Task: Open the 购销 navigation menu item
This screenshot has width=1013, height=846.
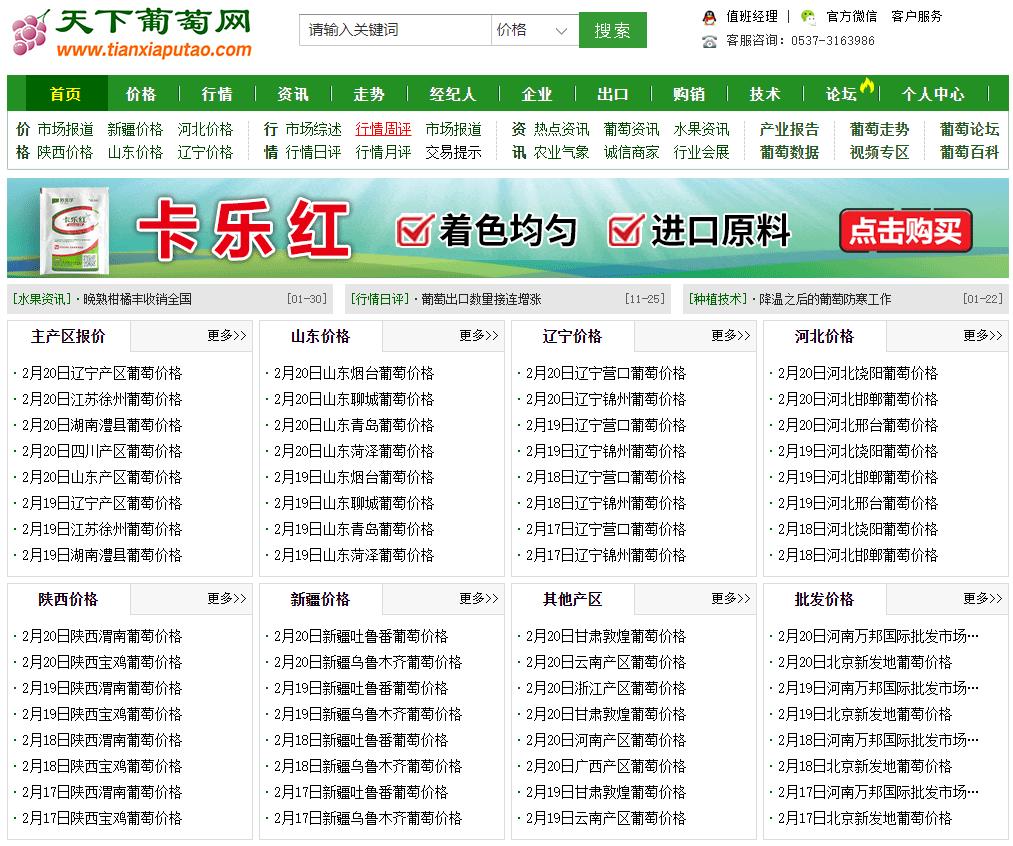Action: coord(689,94)
